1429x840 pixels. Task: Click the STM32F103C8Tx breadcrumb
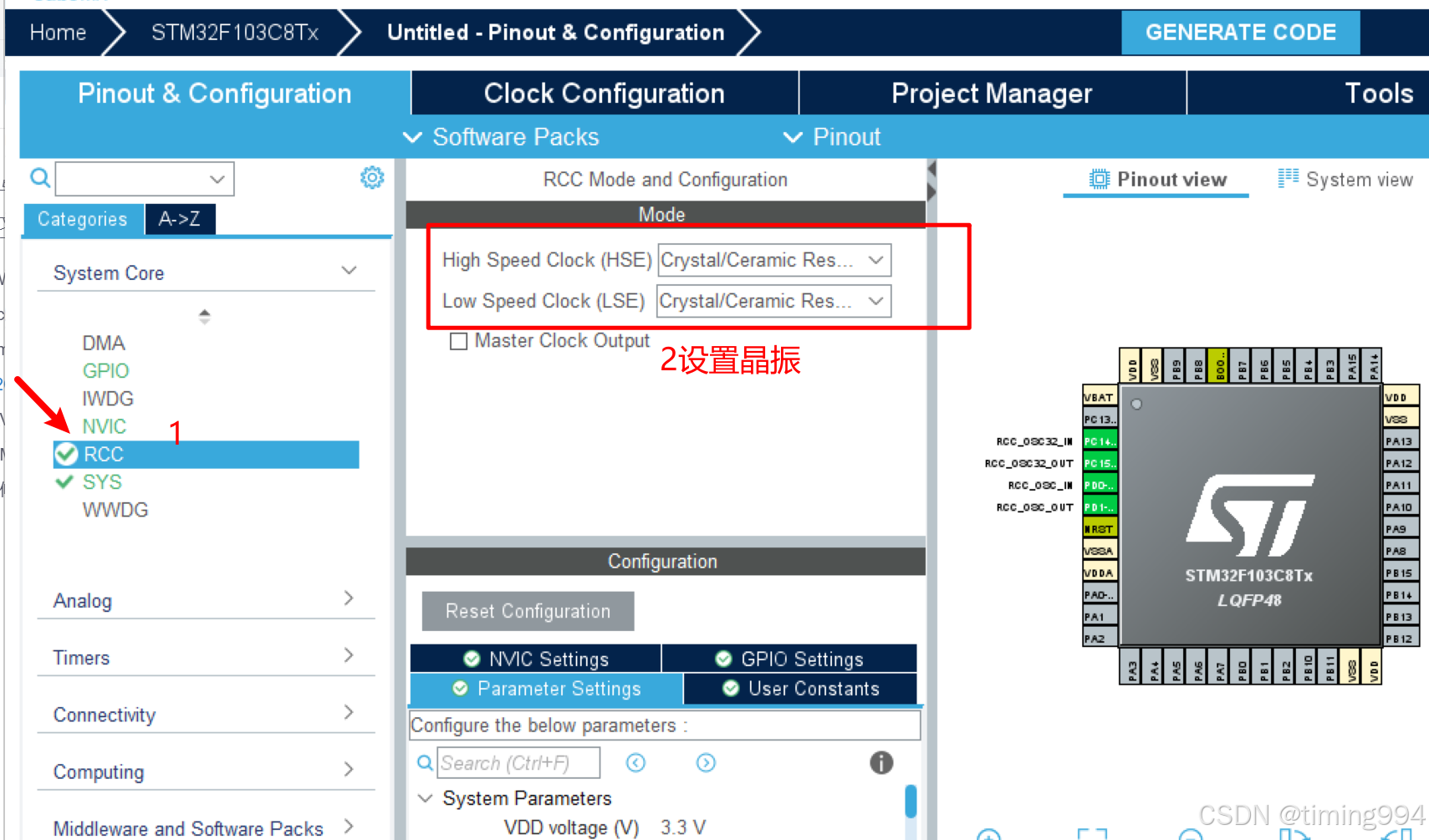(x=235, y=33)
